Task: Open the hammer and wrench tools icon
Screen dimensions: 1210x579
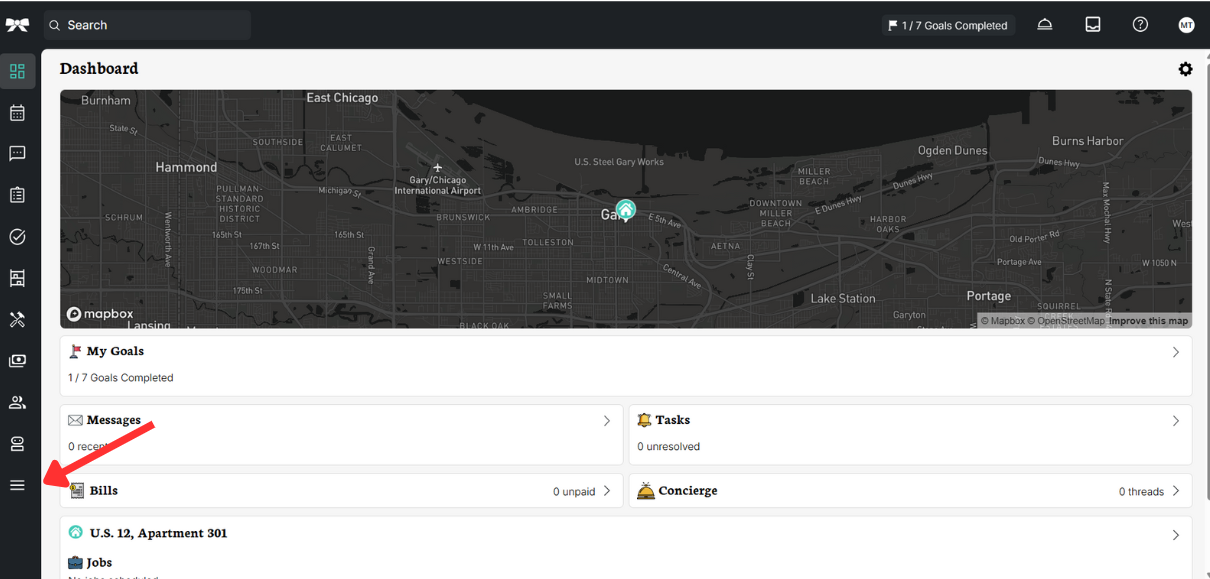Action: 17,320
